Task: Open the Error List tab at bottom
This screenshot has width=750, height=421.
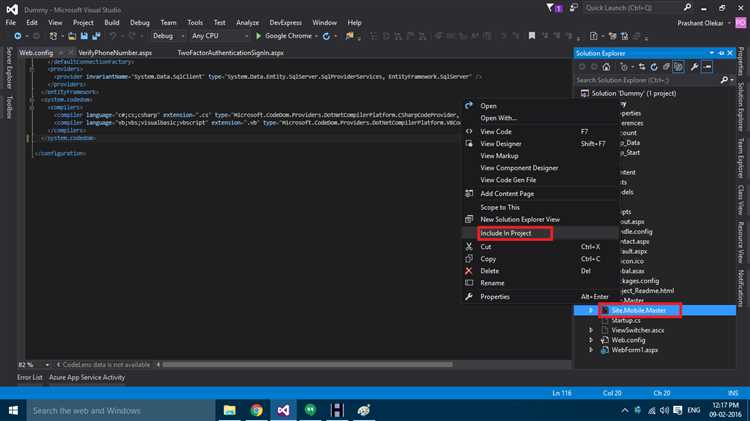Action: coord(30,377)
